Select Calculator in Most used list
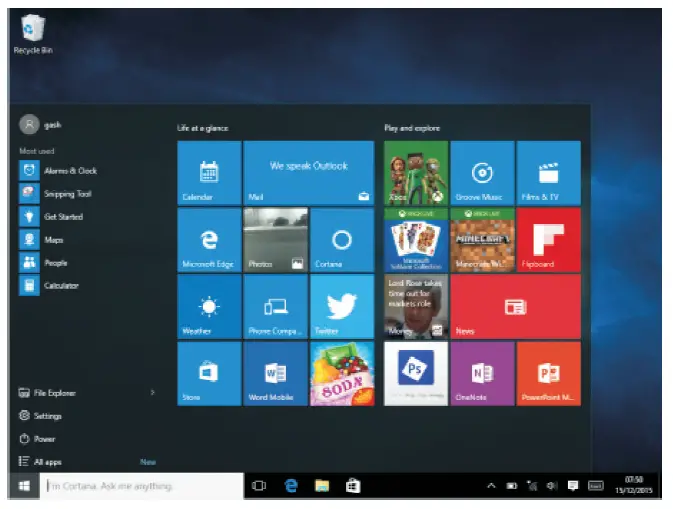This screenshot has height=509, width=673. pyautogui.click(x=60, y=286)
